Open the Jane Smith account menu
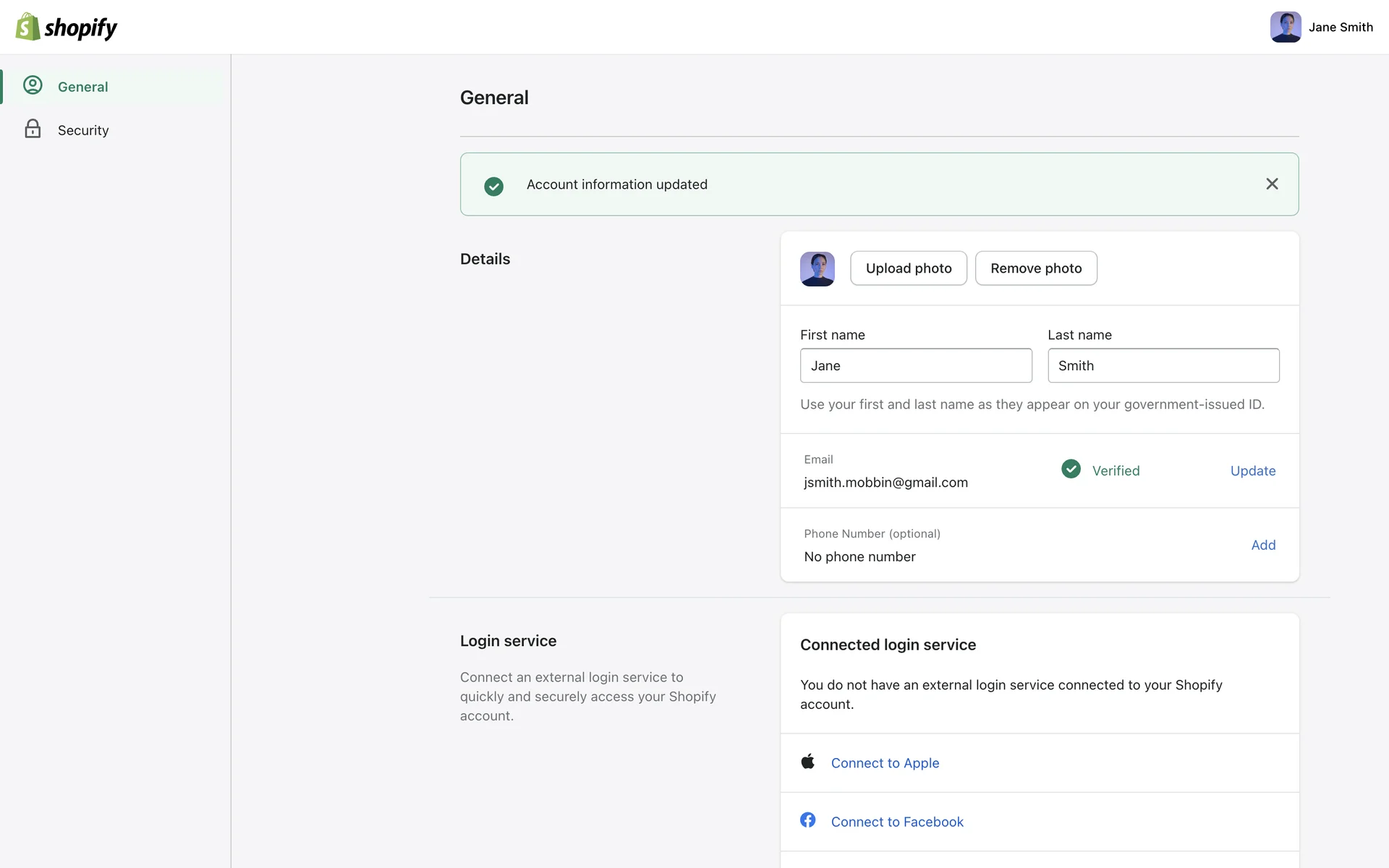1389x868 pixels. pos(1340,27)
